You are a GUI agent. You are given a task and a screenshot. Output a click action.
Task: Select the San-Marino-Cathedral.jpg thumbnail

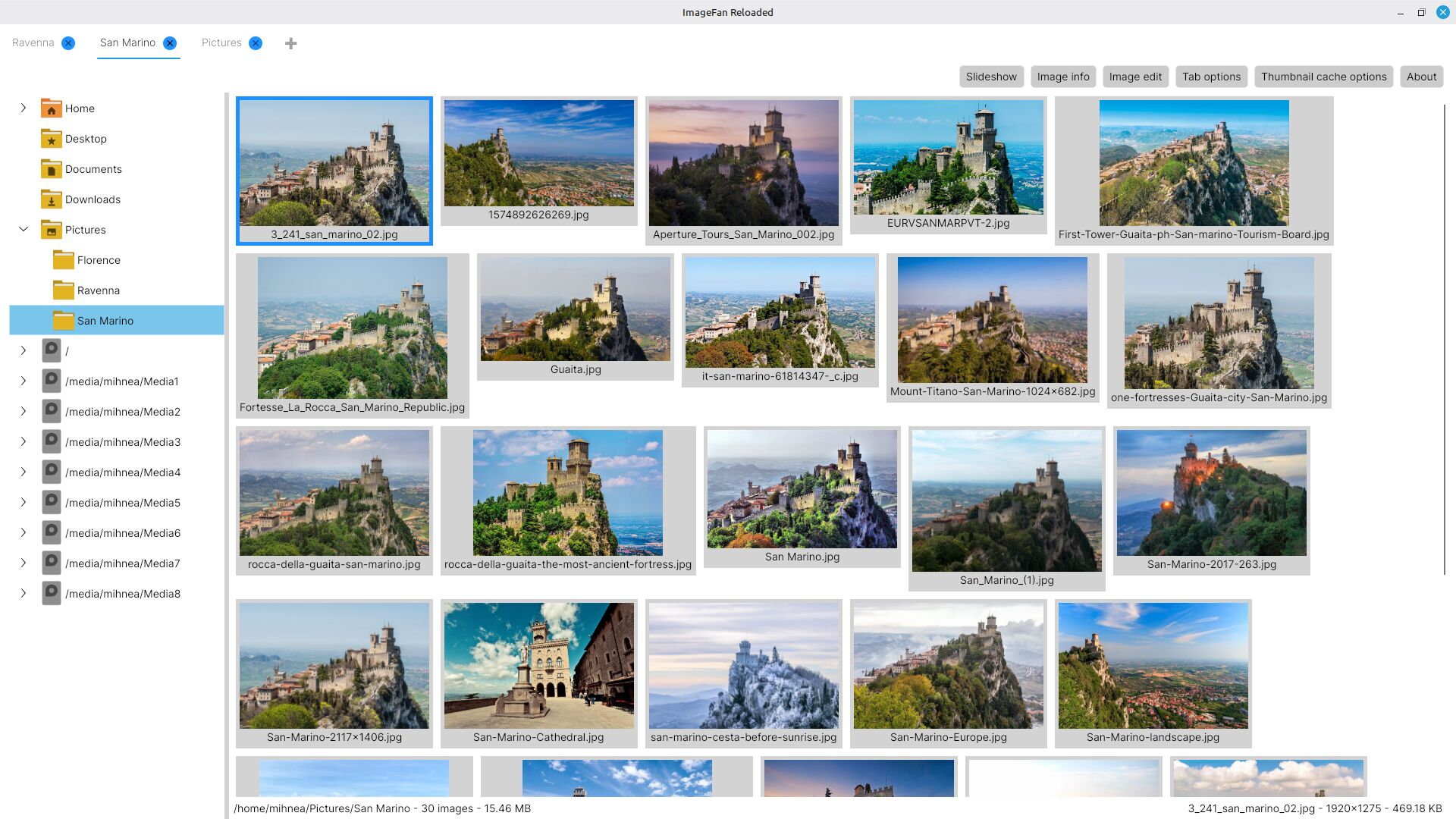538,667
